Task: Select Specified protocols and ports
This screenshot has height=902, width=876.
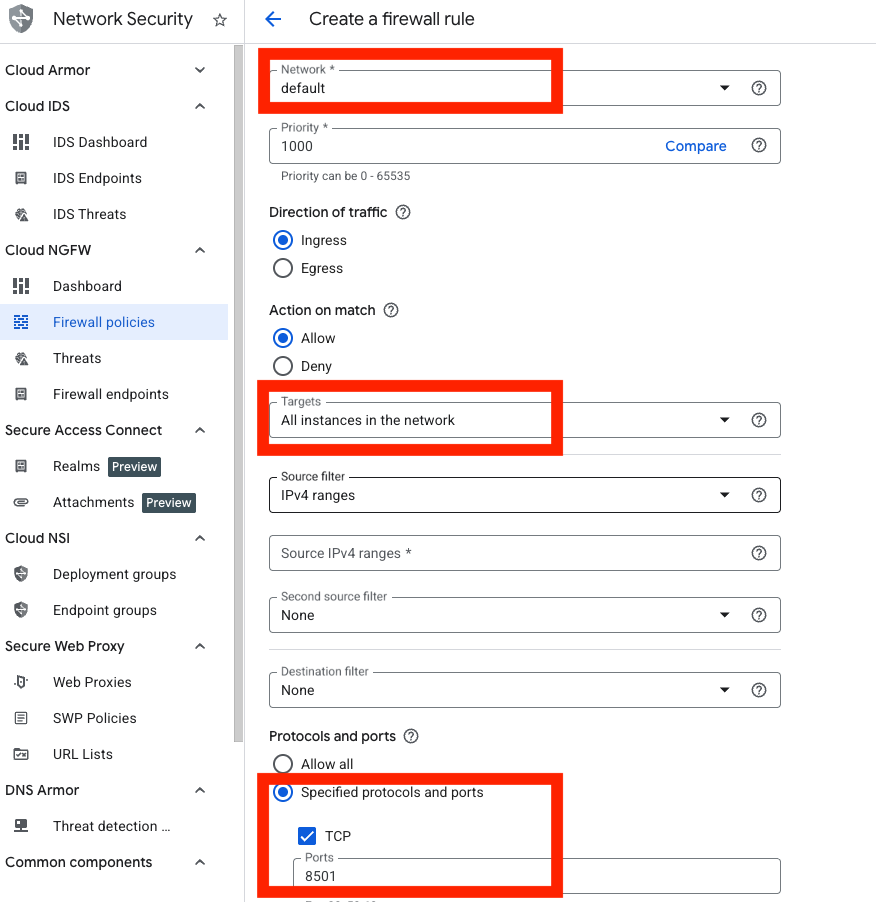Action: click(283, 792)
